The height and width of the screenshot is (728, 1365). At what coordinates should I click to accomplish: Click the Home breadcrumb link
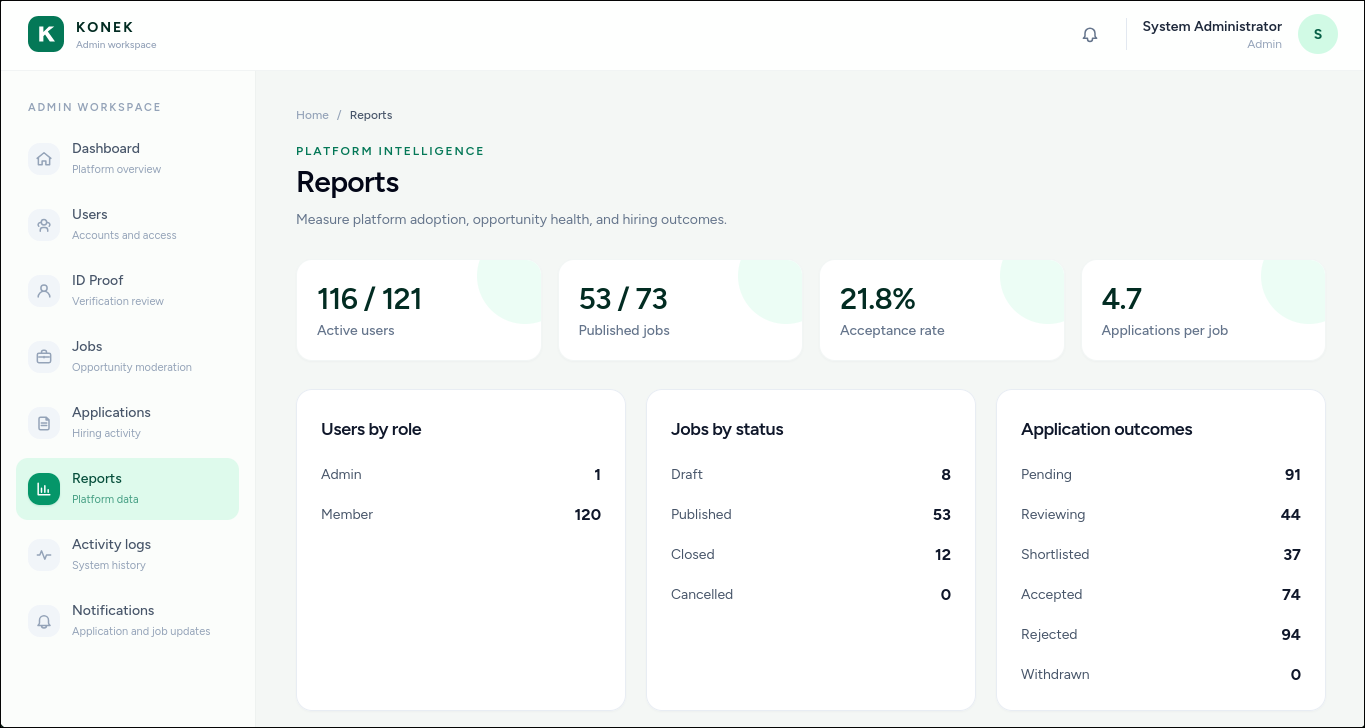[x=312, y=115]
